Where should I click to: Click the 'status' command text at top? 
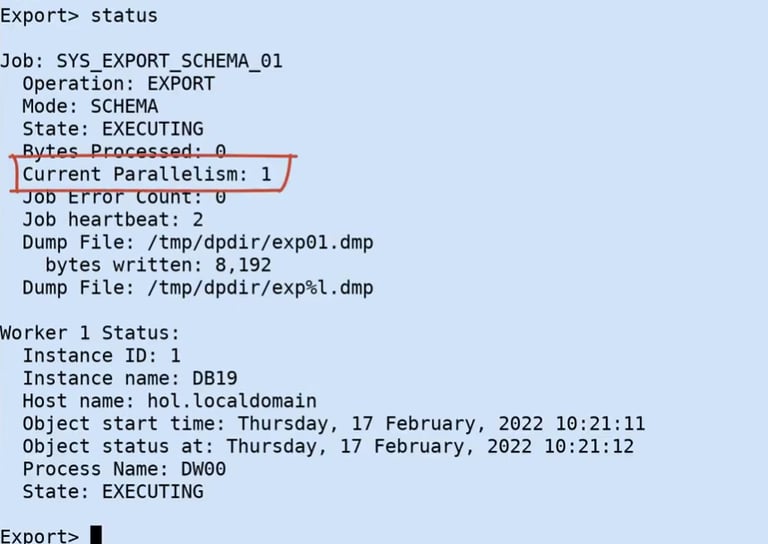click(124, 16)
